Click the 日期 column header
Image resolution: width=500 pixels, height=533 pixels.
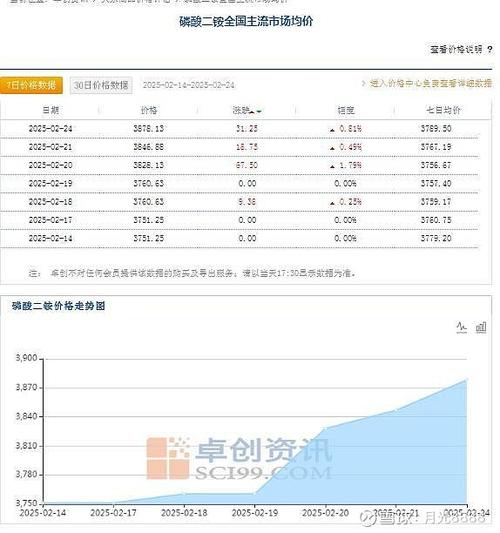(51, 110)
